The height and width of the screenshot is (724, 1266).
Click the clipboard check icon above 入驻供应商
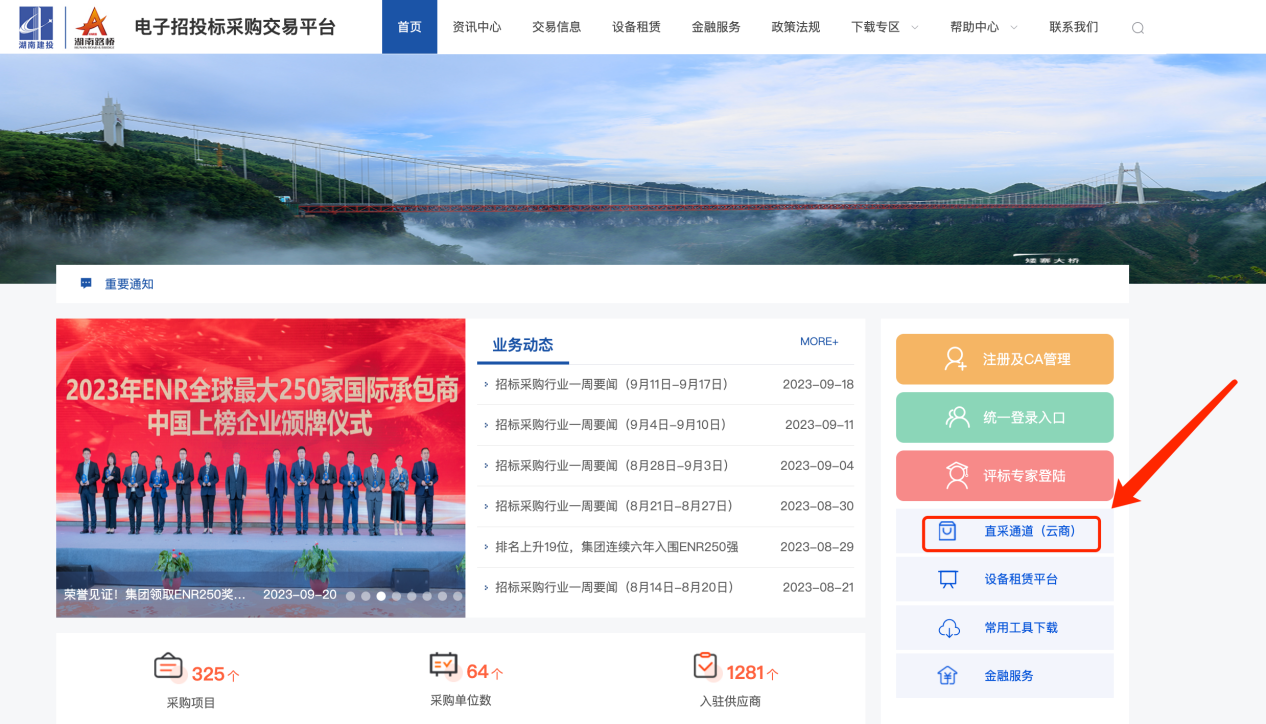[x=705, y=665]
